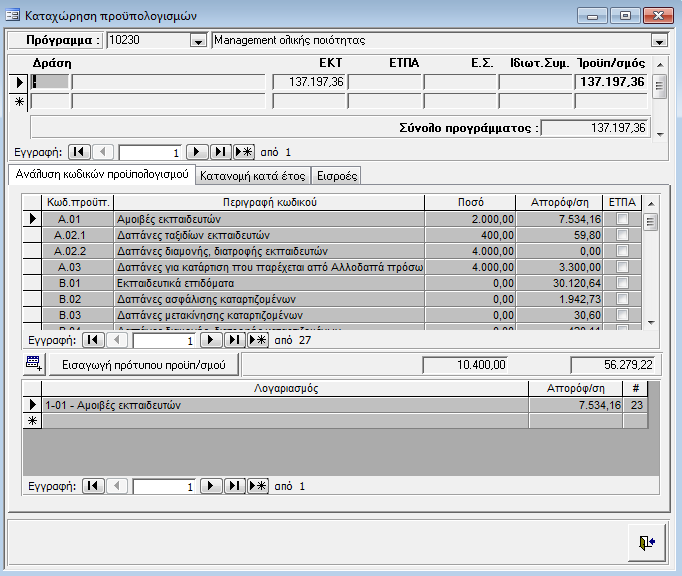Switch to Κατανομή κατά έτος tab

point(252,176)
